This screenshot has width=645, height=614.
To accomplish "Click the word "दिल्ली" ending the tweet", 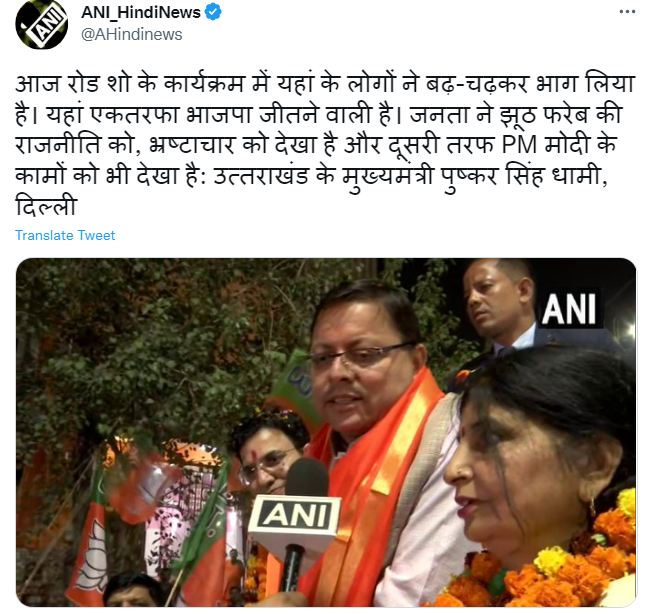I will (46, 206).
